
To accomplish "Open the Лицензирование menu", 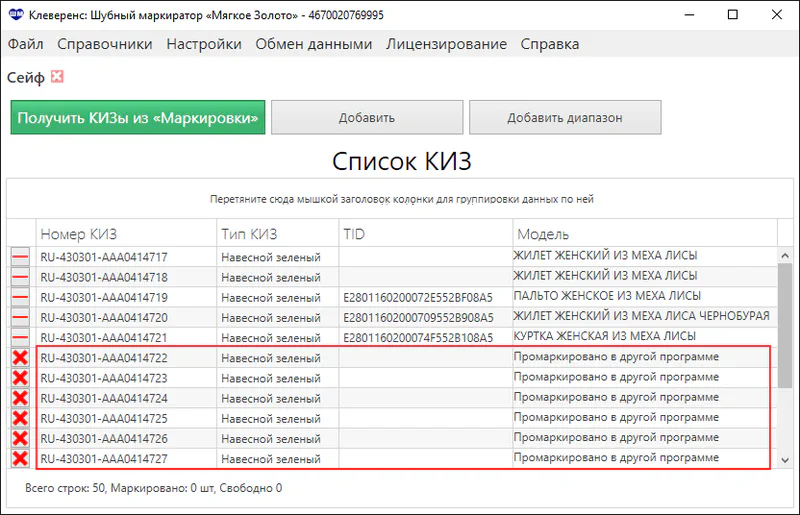I will (x=446, y=44).
